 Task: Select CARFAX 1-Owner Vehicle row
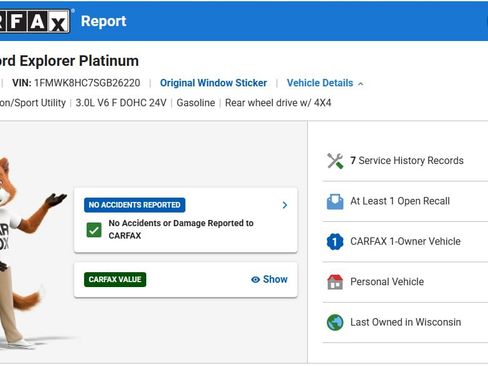(x=405, y=242)
